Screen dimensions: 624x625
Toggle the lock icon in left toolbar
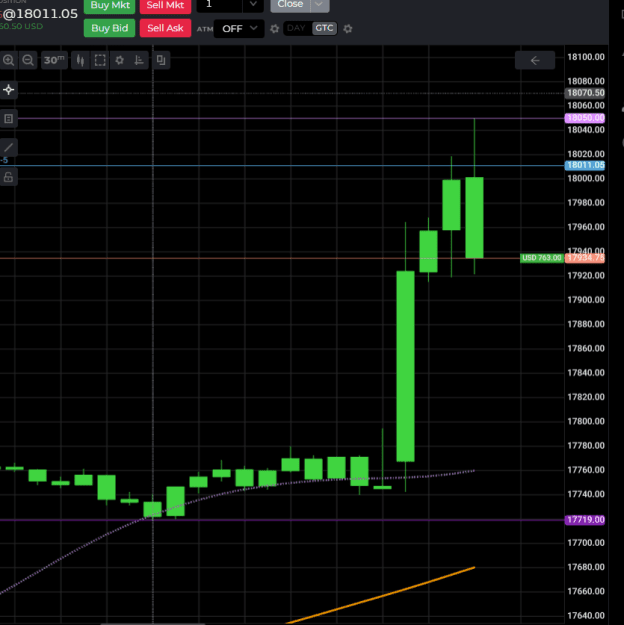click(x=8, y=177)
